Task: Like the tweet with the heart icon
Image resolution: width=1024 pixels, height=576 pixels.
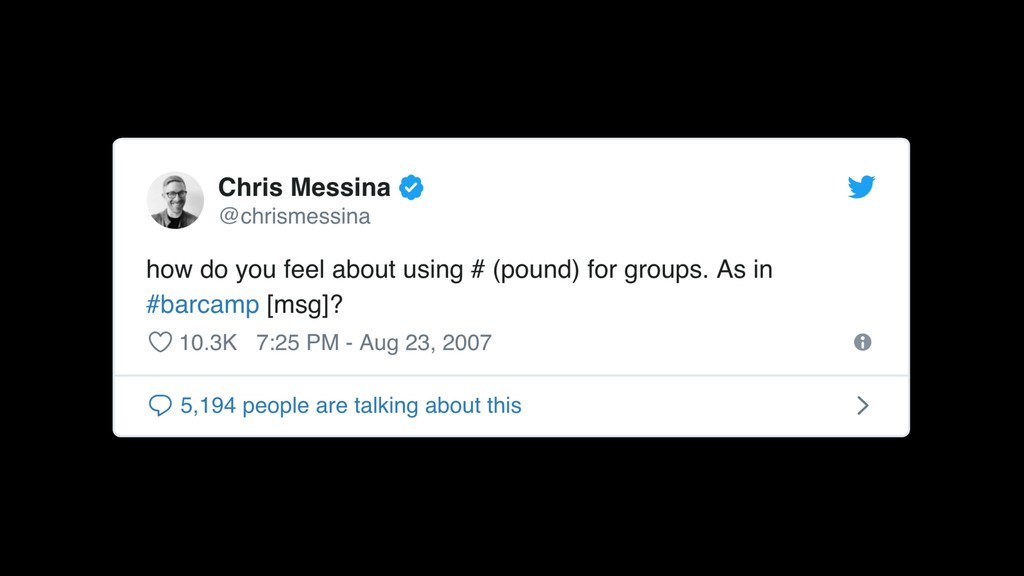Action: (160, 342)
